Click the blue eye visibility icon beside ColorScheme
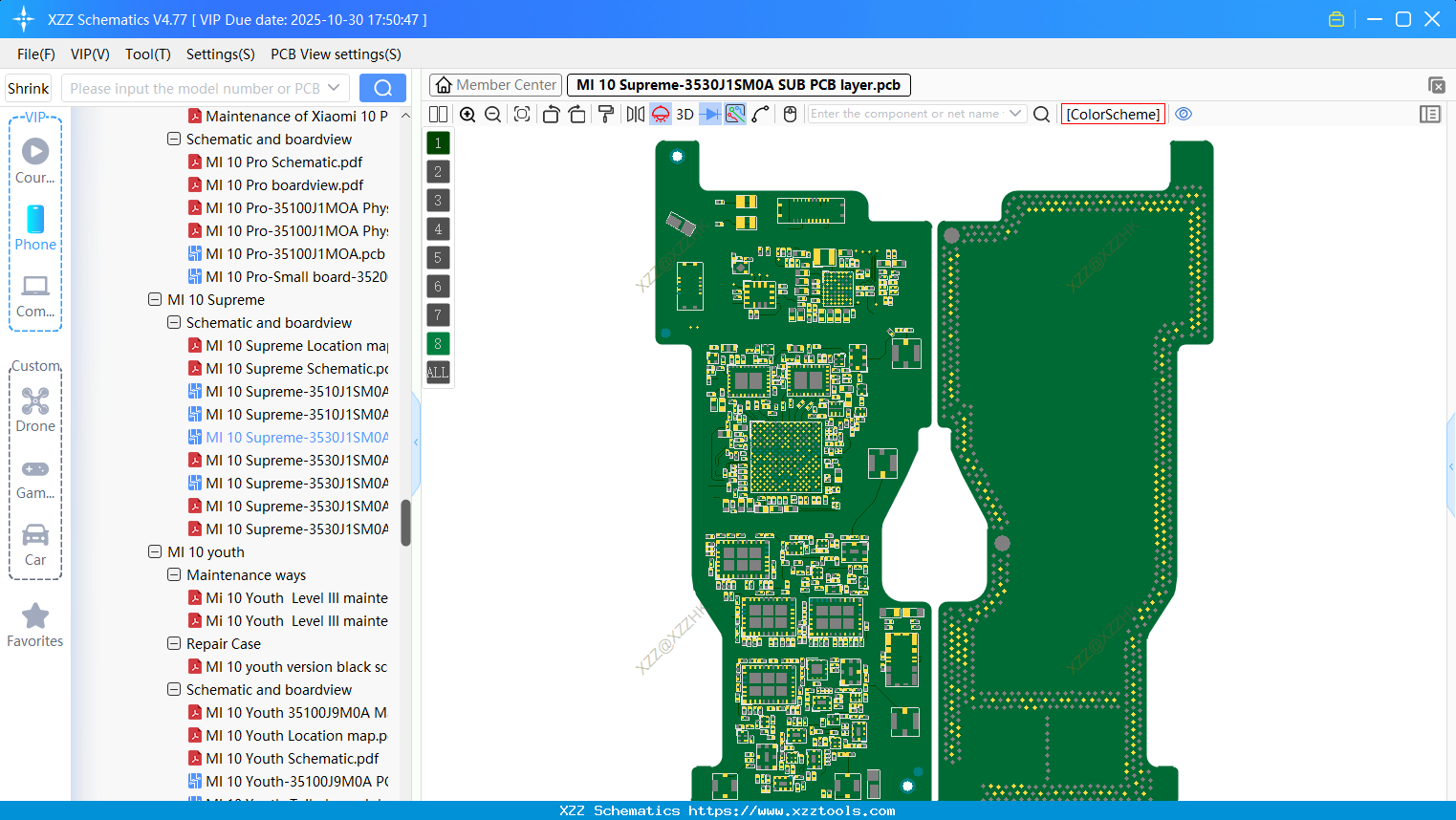 pos(1184,114)
